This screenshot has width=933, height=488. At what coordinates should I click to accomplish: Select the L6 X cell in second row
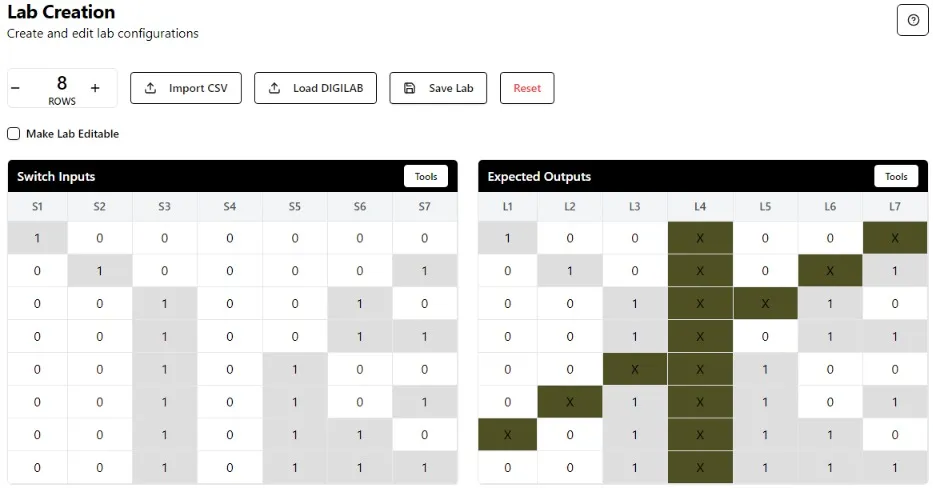[x=830, y=271]
